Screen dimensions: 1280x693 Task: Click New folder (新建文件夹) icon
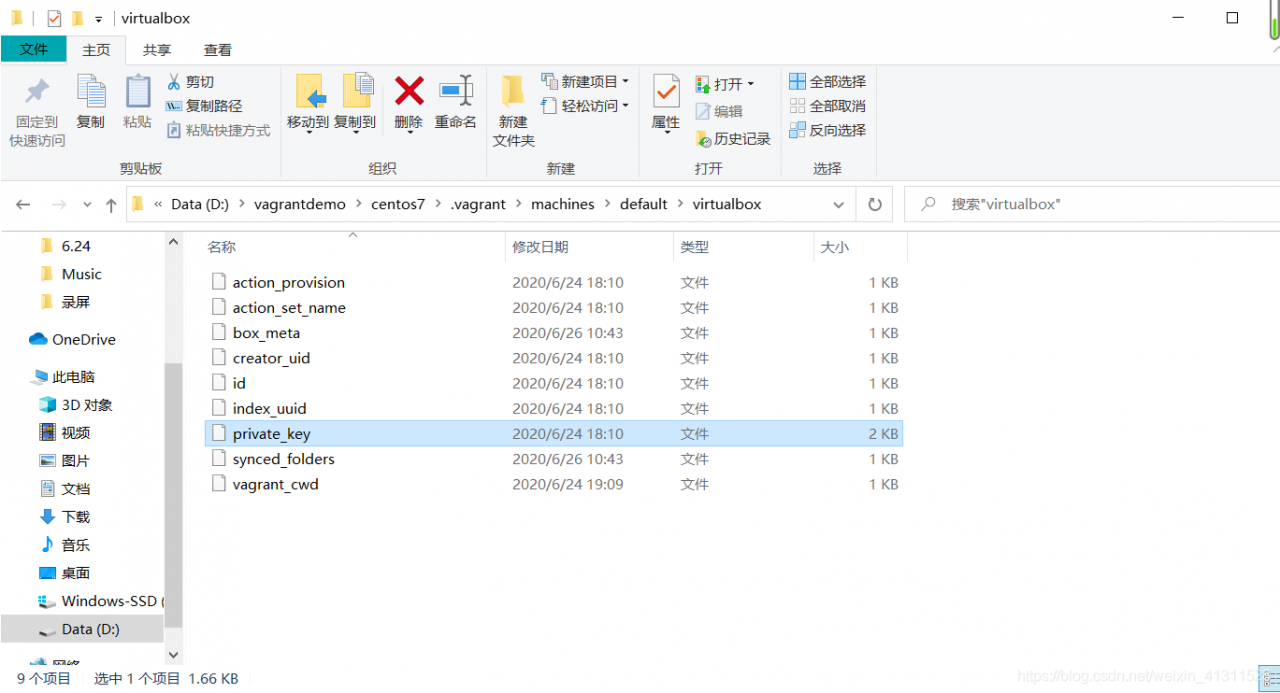(513, 92)
